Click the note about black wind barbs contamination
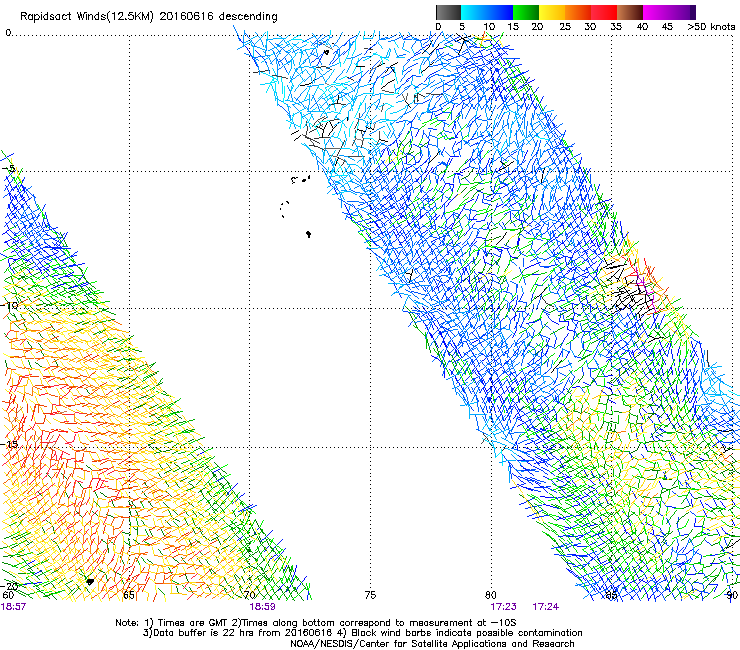Viewport: 740px width, 650px height. pos(460,633)
